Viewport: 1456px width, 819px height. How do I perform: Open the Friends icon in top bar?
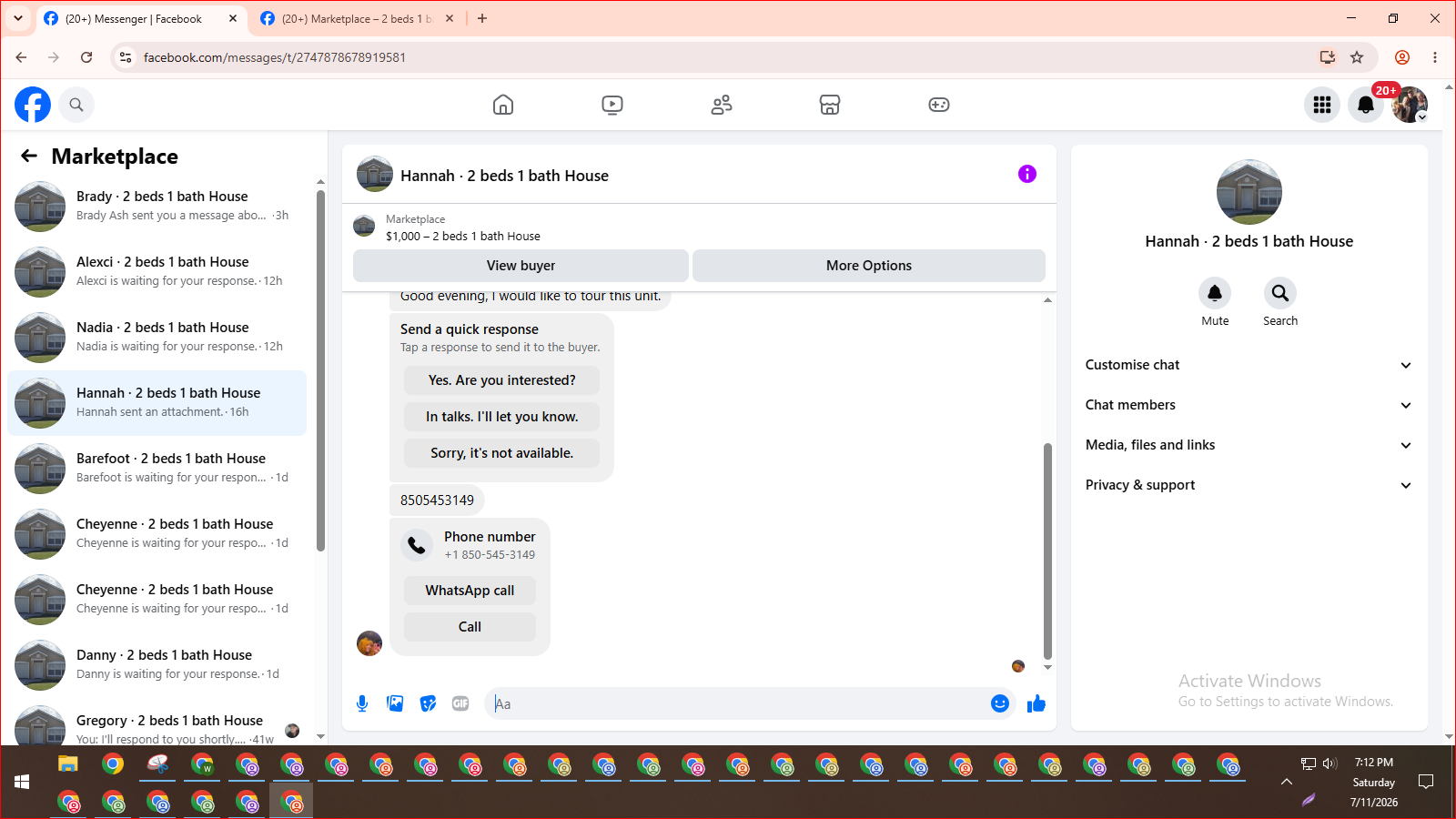(x=722, y=105)
